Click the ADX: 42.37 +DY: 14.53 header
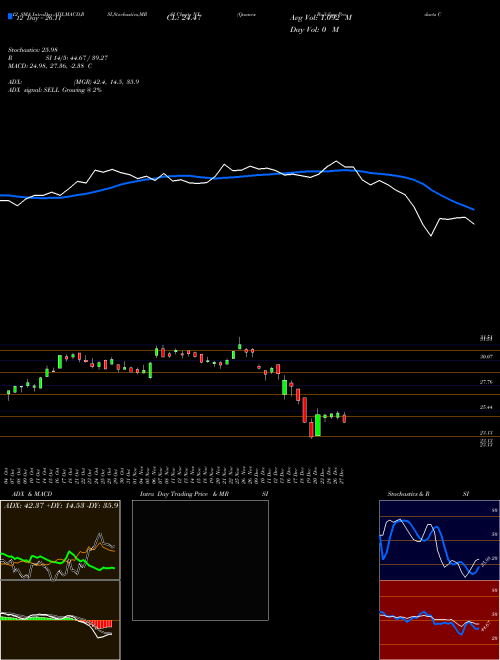Screen dimensions: 500x660 point(61,505)
